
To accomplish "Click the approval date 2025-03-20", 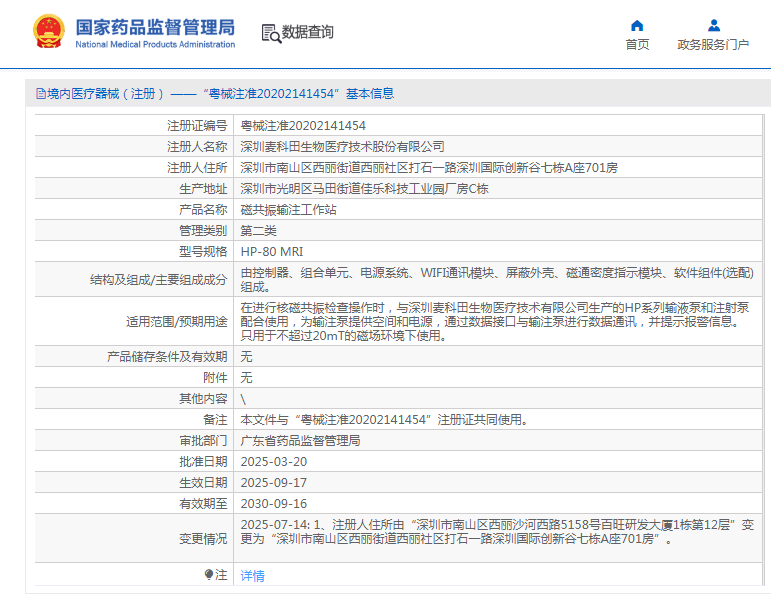I will (274, 462).
